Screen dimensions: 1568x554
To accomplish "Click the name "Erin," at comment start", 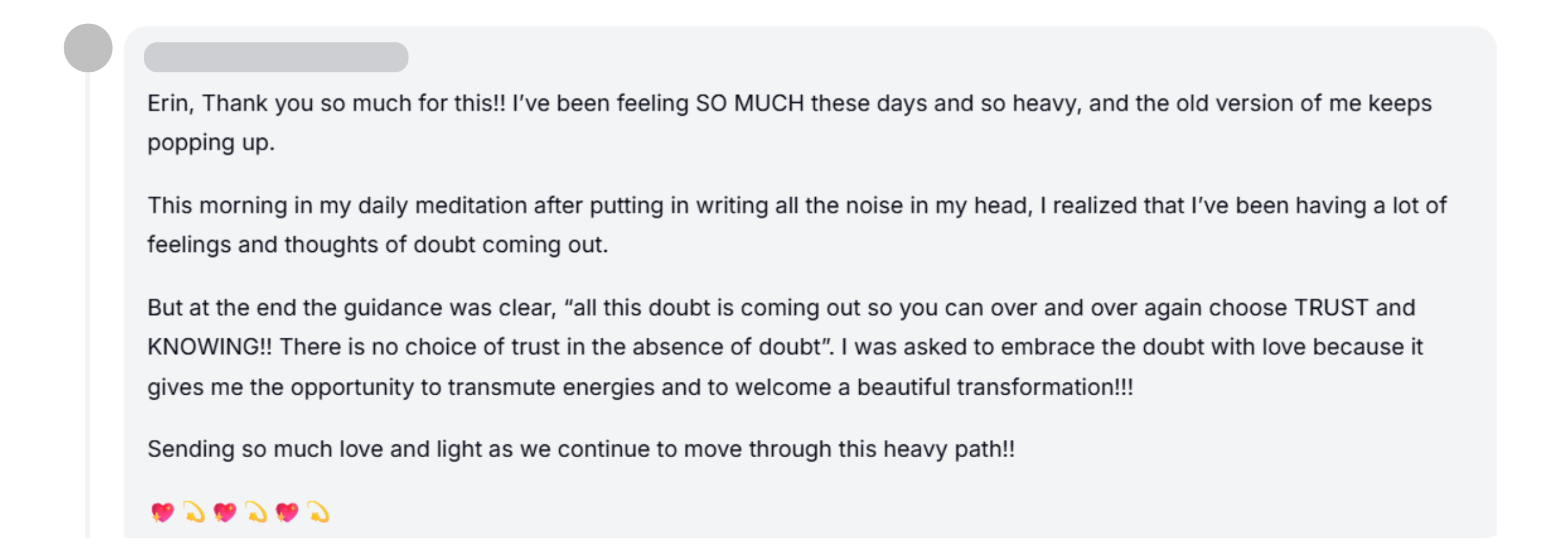I will pos(171,104).
